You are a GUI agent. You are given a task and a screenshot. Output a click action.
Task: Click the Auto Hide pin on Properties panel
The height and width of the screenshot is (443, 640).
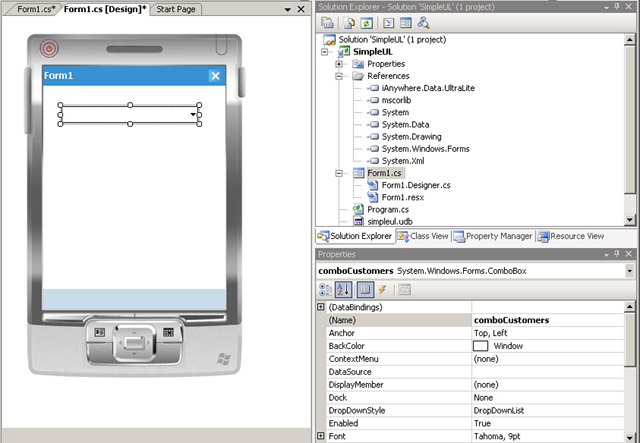(617, 254)
